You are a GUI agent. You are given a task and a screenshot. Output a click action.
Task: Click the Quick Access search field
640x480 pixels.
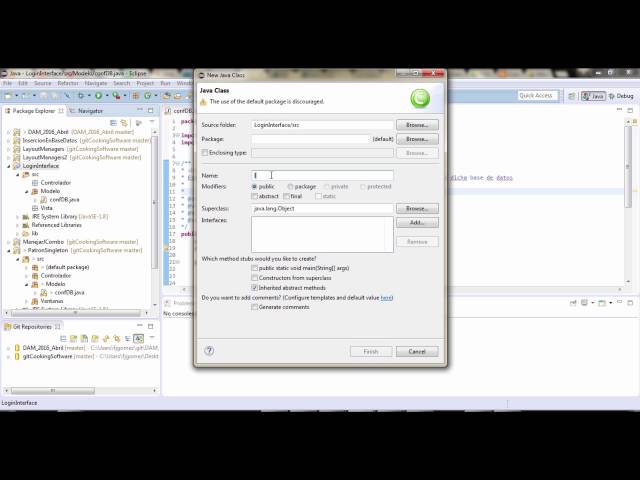[x=538, y=96]
